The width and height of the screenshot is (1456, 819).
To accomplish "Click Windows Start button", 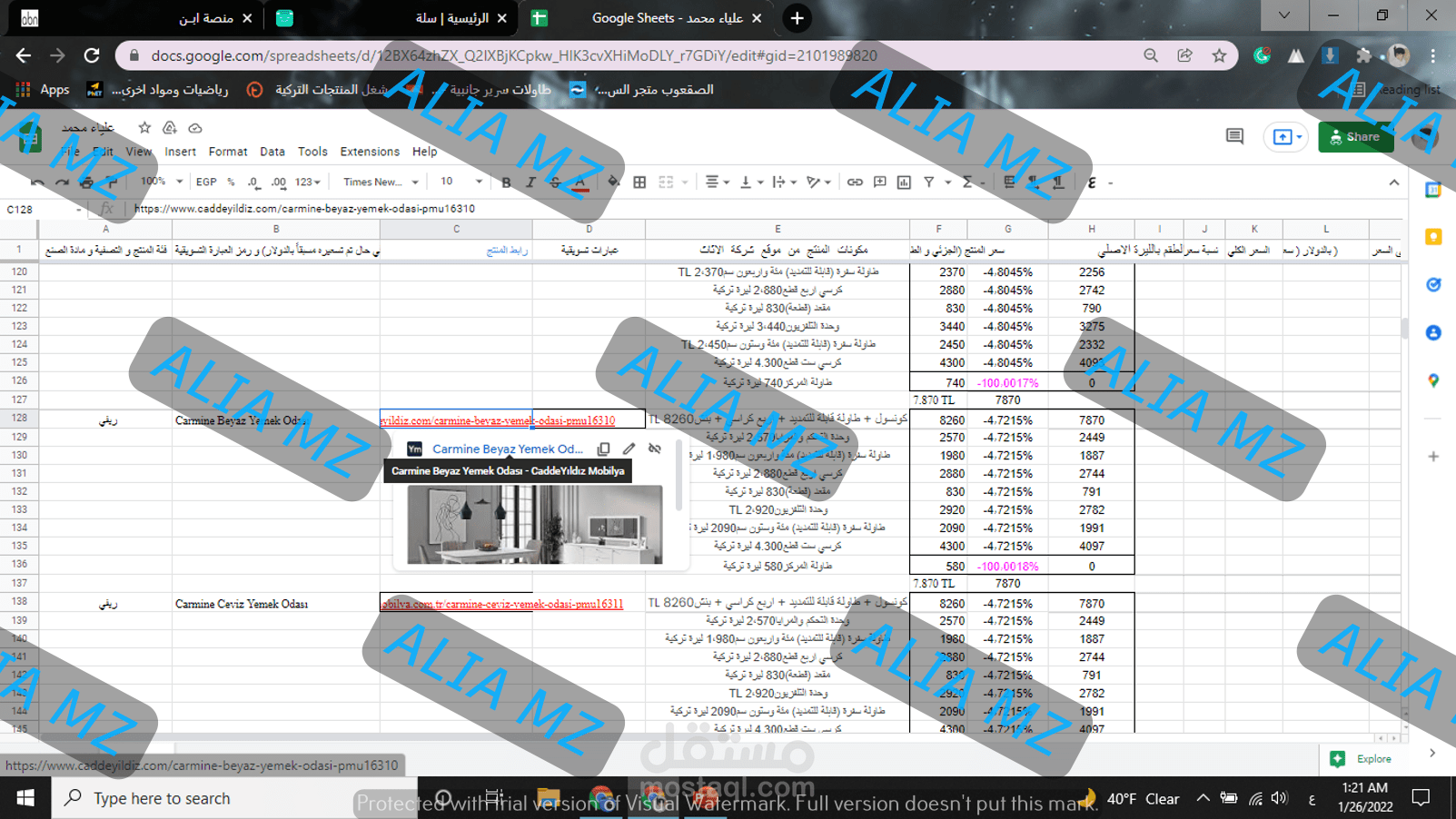I will click(x=25, y=798).
